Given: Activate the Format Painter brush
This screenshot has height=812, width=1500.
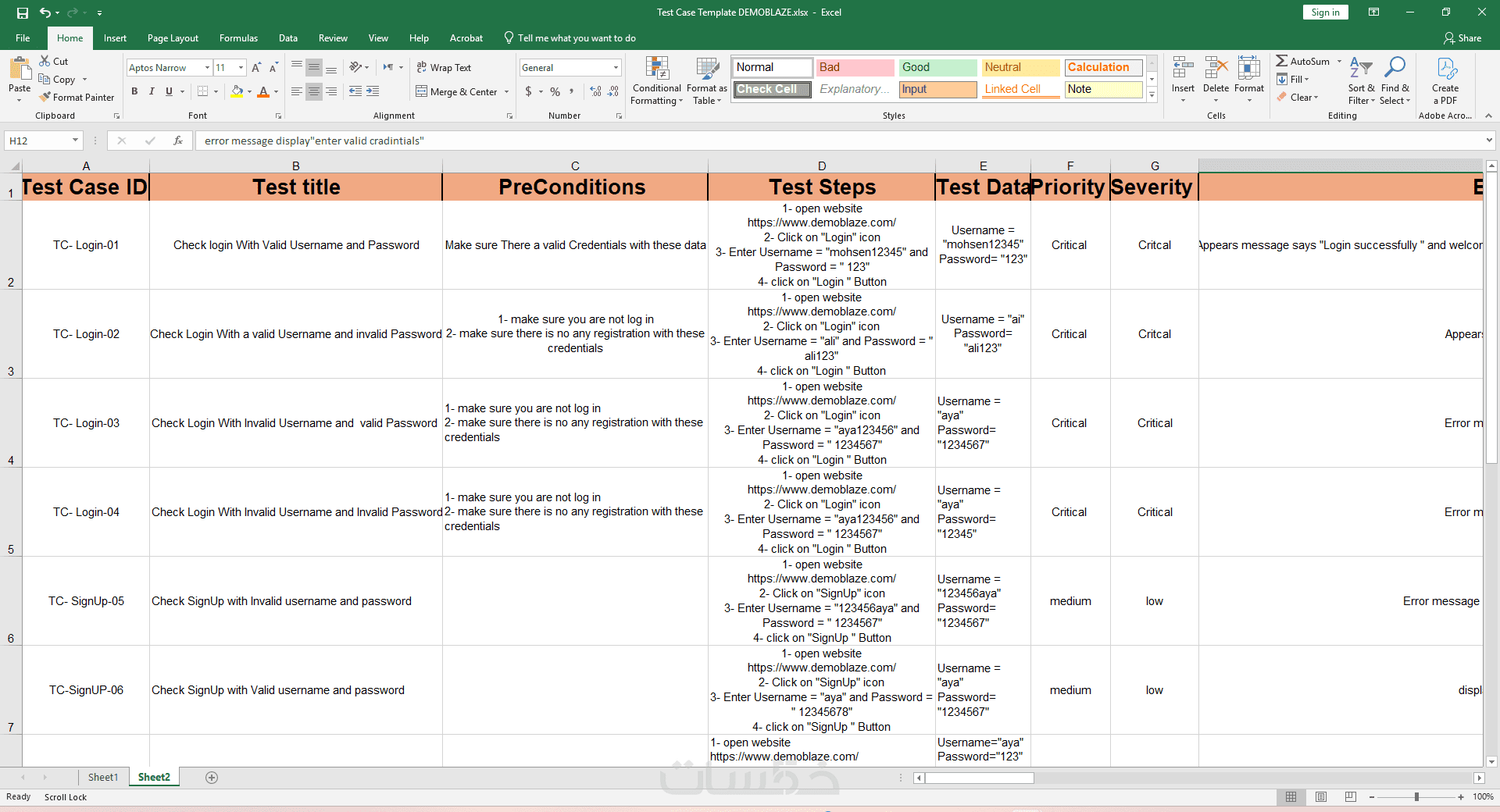Looking at the screenshot, I should (77, 98).
